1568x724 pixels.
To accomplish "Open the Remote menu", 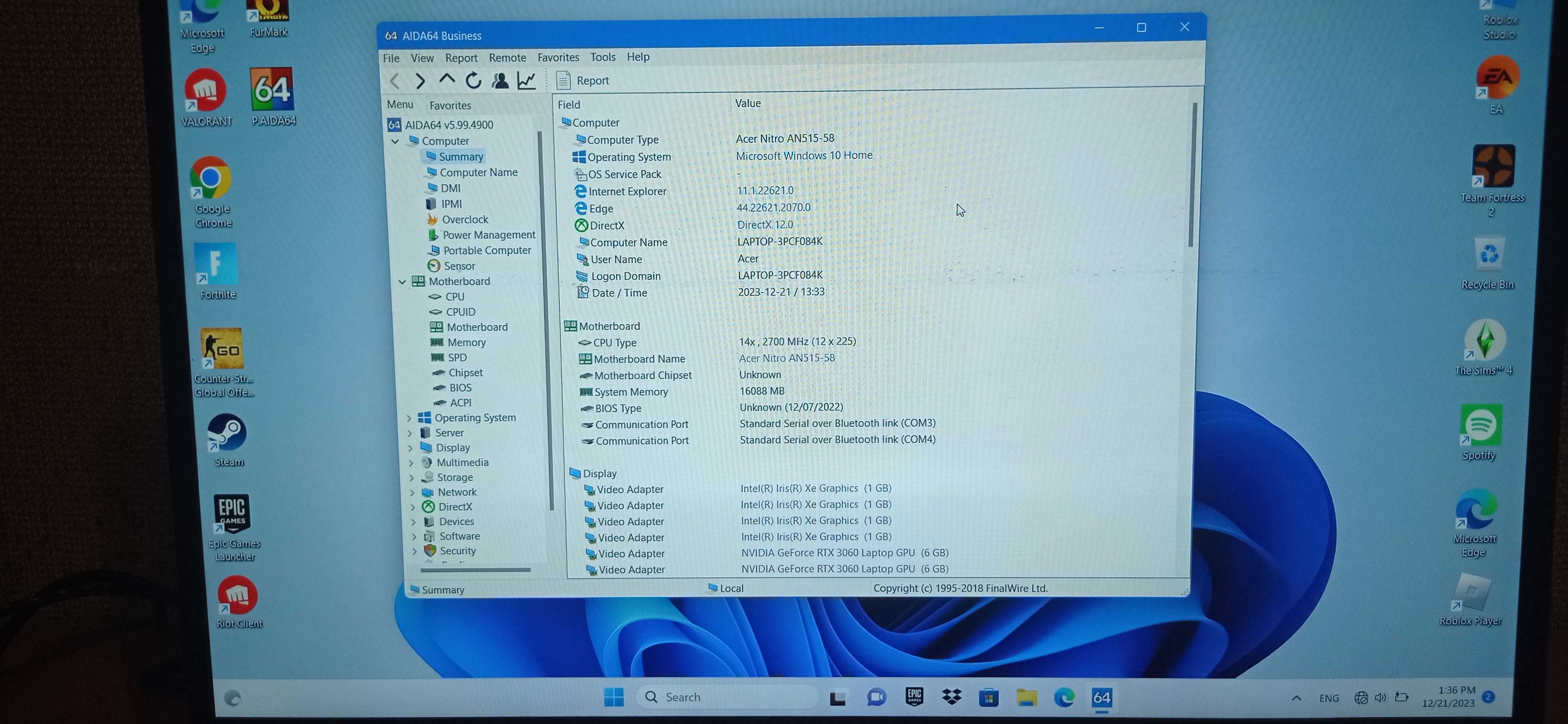I will (x=507, y=57).
